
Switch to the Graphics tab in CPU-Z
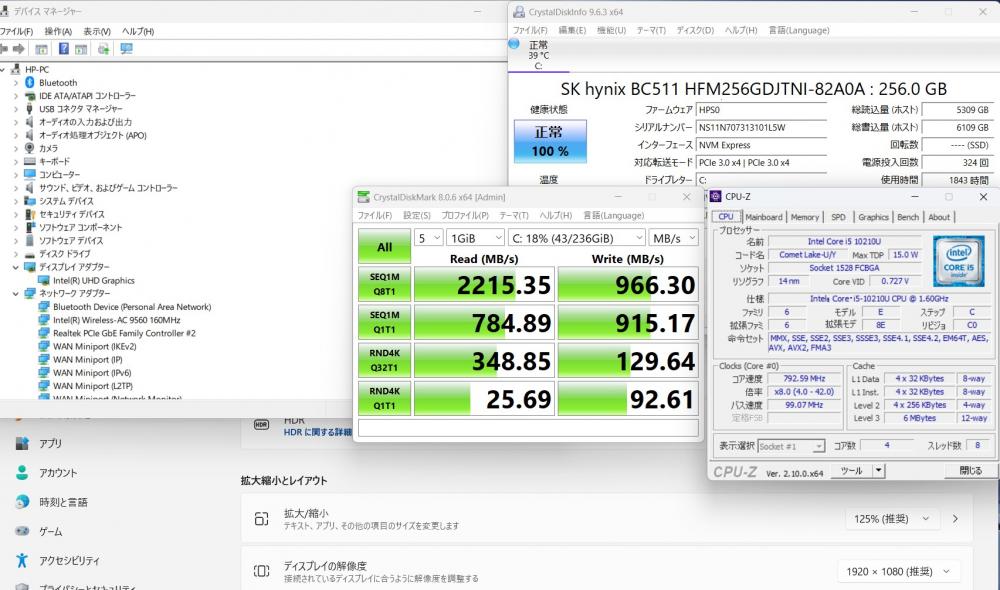(x=873, y=217)
